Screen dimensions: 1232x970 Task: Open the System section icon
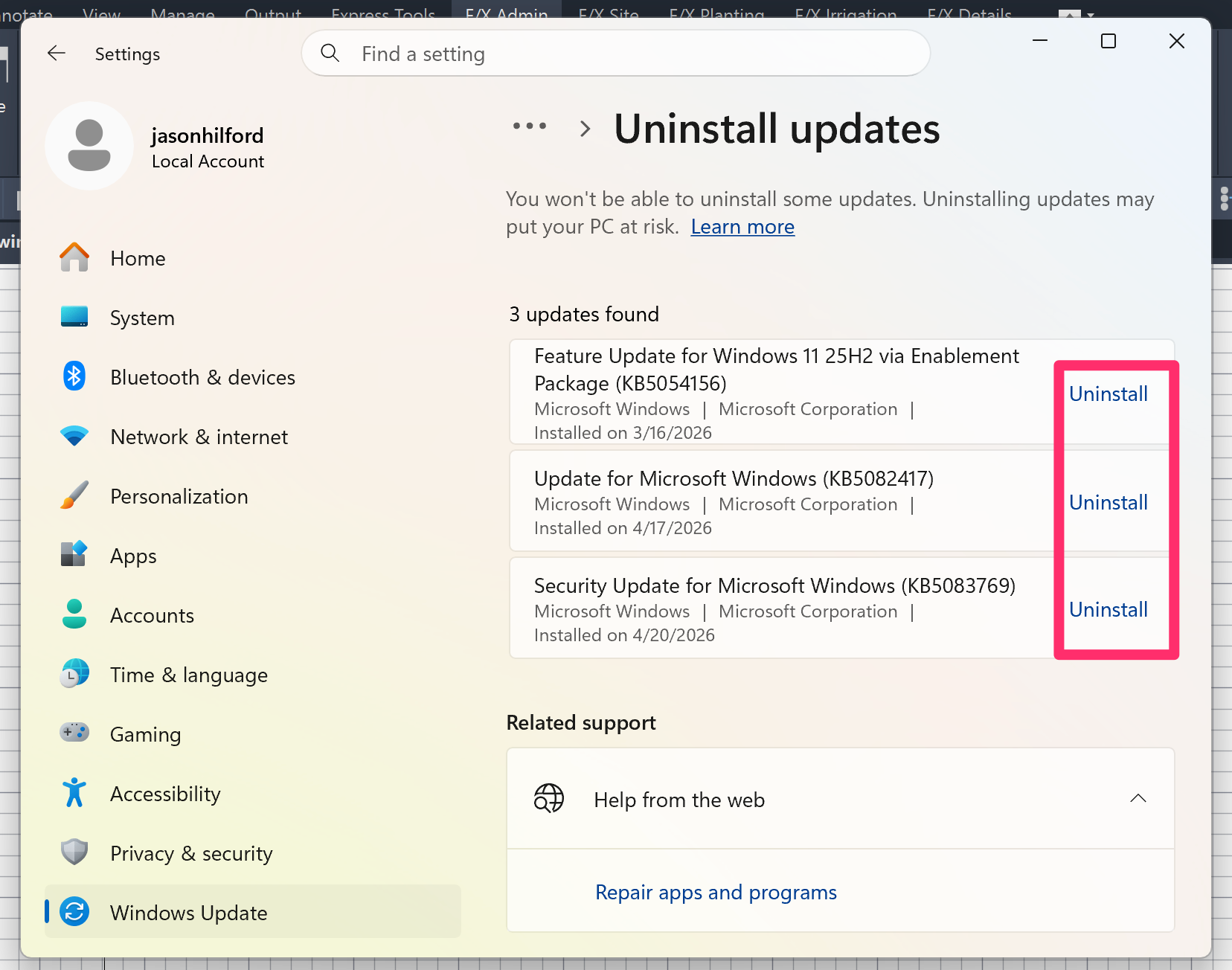74,317
